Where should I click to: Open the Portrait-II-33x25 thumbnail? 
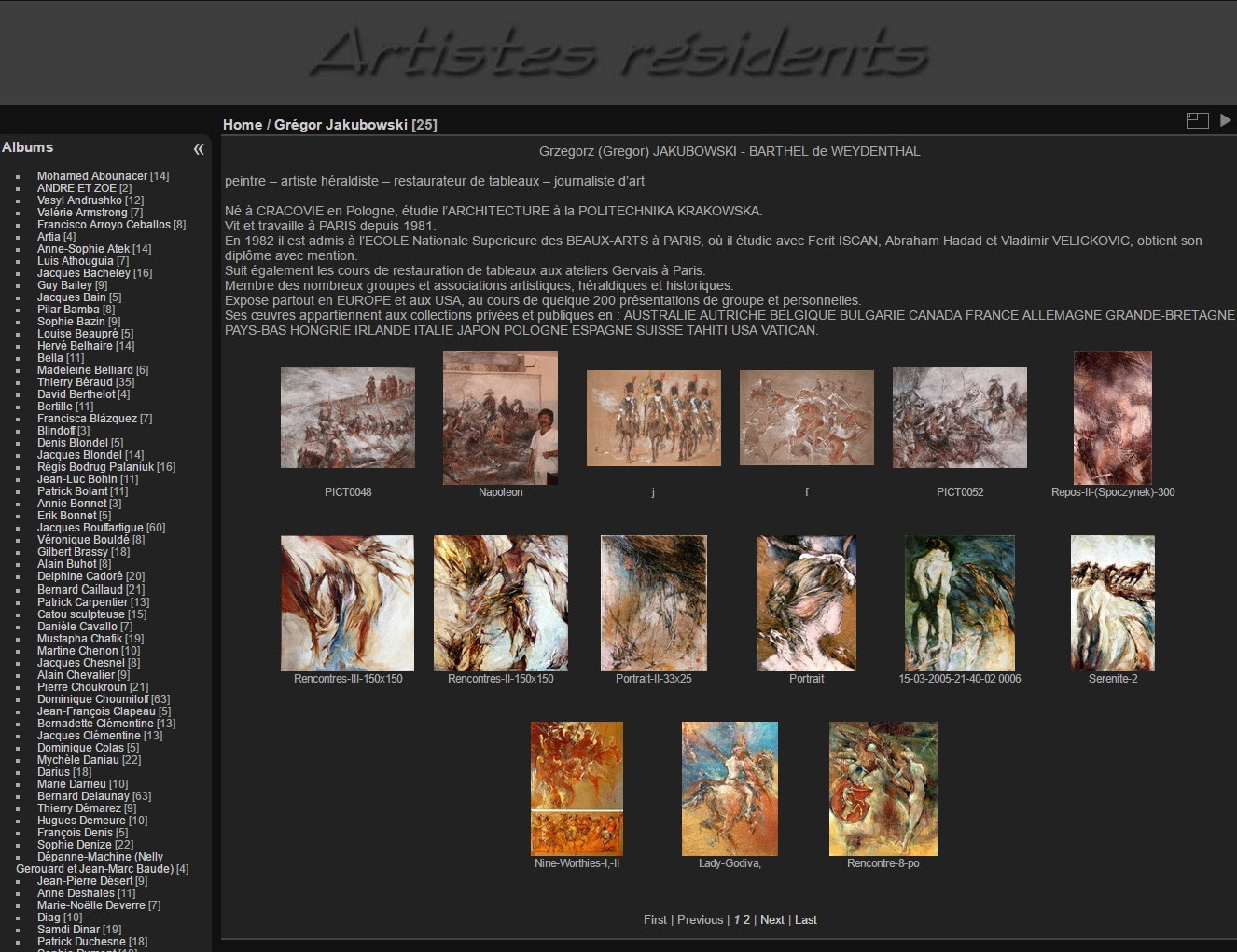pyautogui.click(x=653, y=602)
